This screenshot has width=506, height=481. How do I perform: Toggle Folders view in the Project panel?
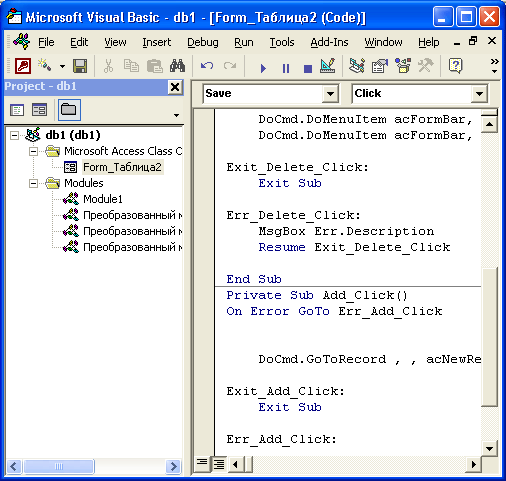[69, 110]
